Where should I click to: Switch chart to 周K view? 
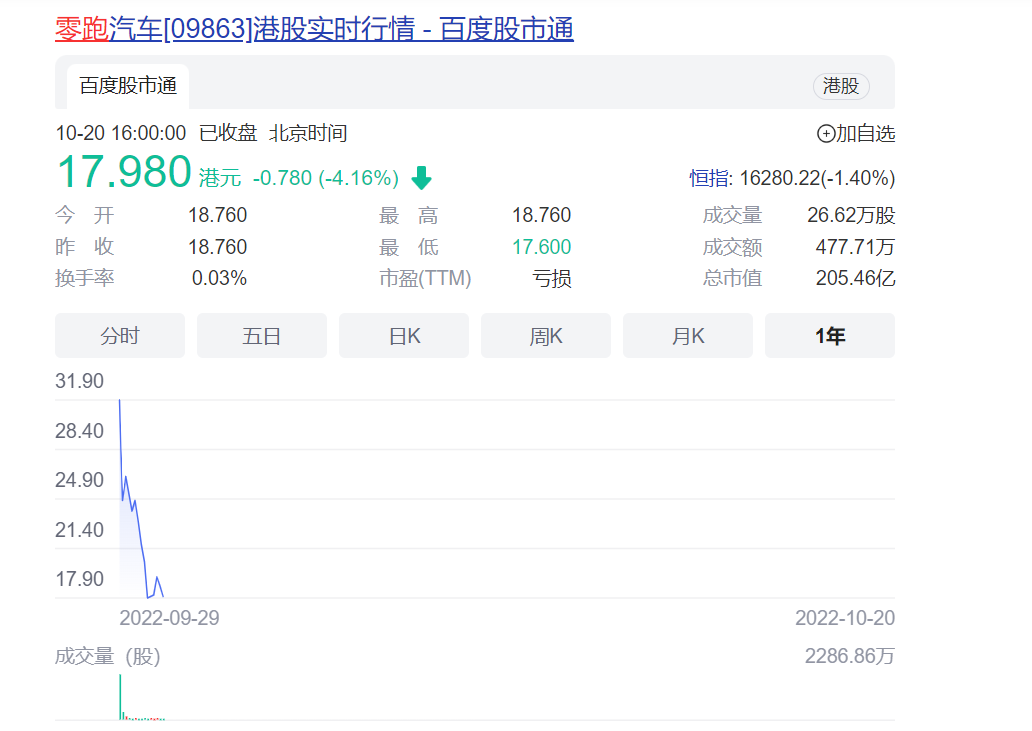(x=546, y=336)
